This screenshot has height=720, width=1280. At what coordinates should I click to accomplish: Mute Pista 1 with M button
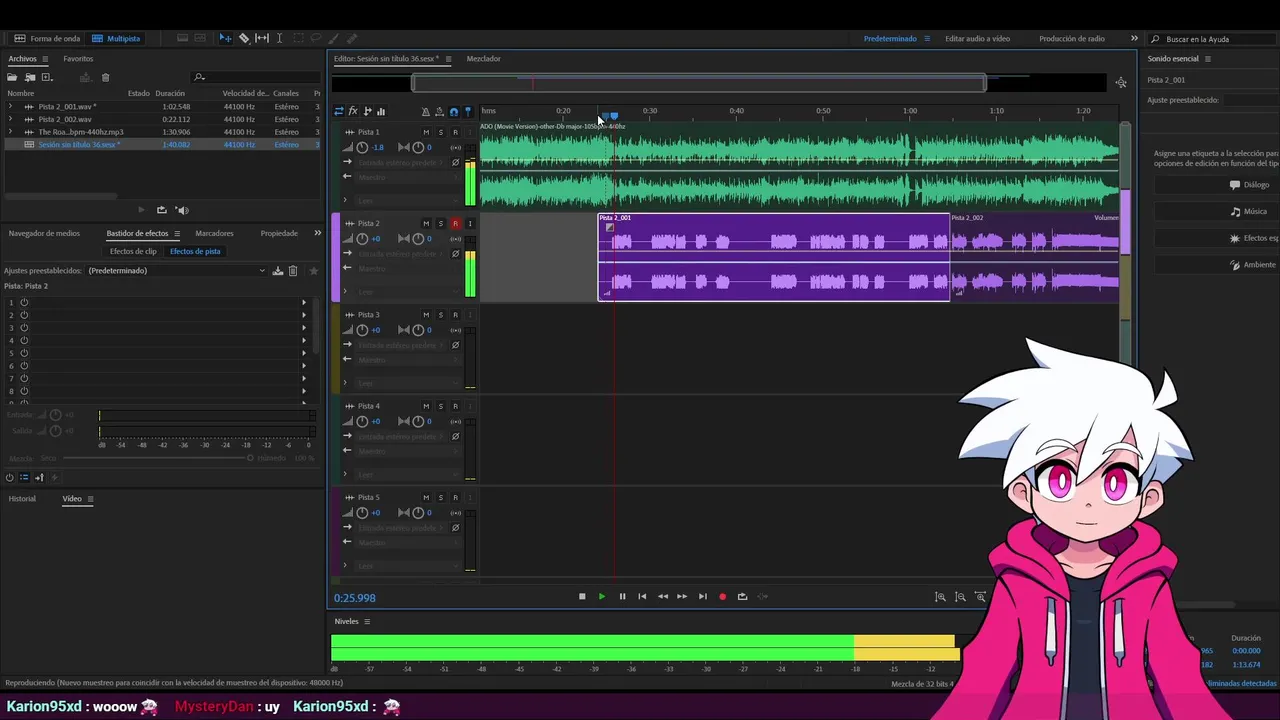(x=426, y=132)
